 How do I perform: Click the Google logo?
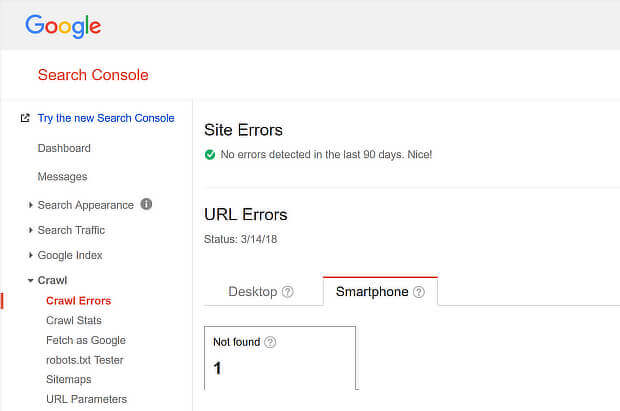63,26
